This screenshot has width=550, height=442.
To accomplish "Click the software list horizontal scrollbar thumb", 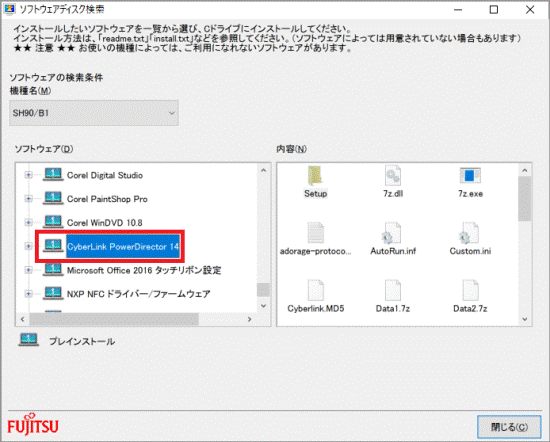I will (114, 319).
